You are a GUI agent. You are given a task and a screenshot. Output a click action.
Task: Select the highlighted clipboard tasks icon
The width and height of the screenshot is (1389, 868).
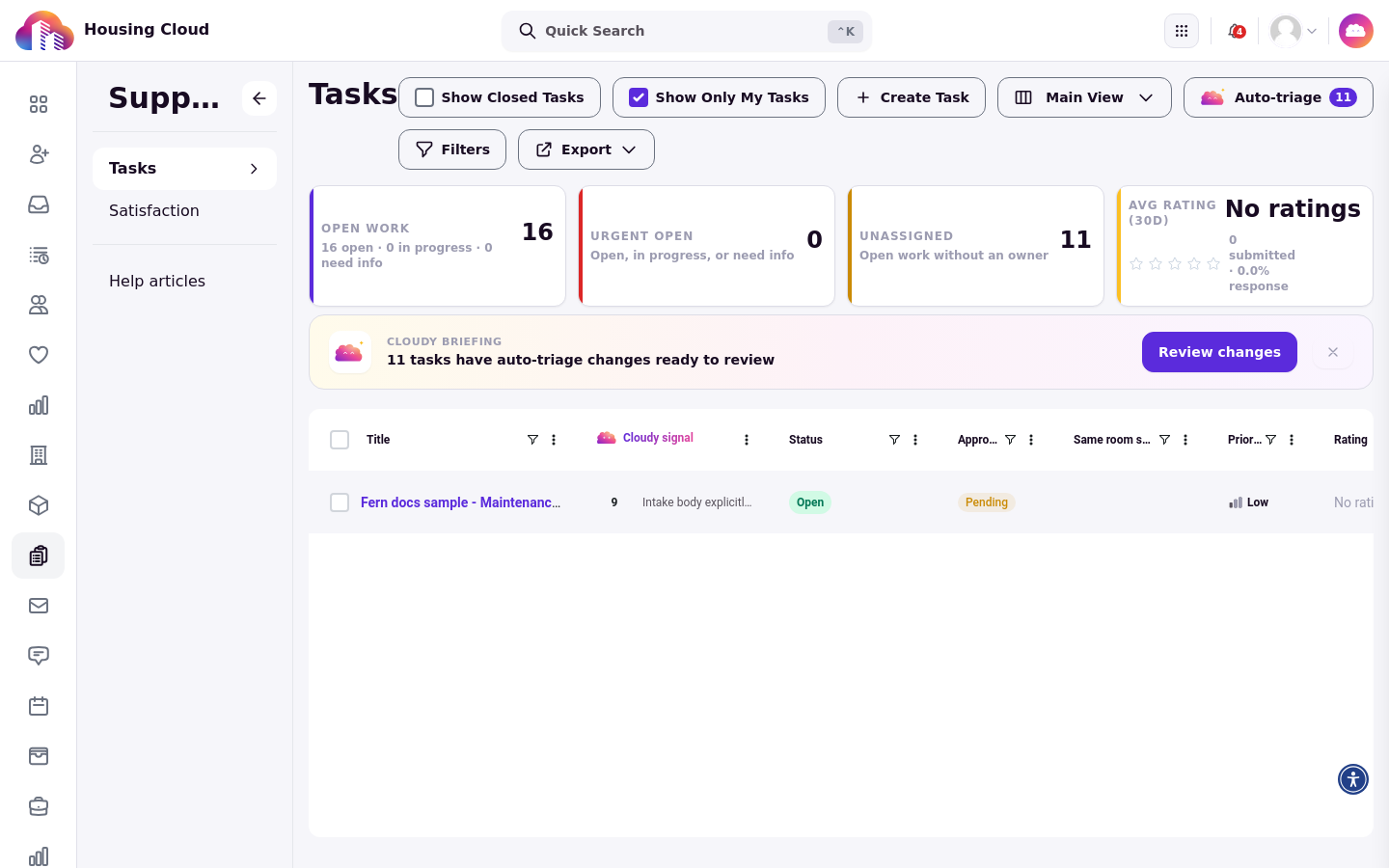39,556
